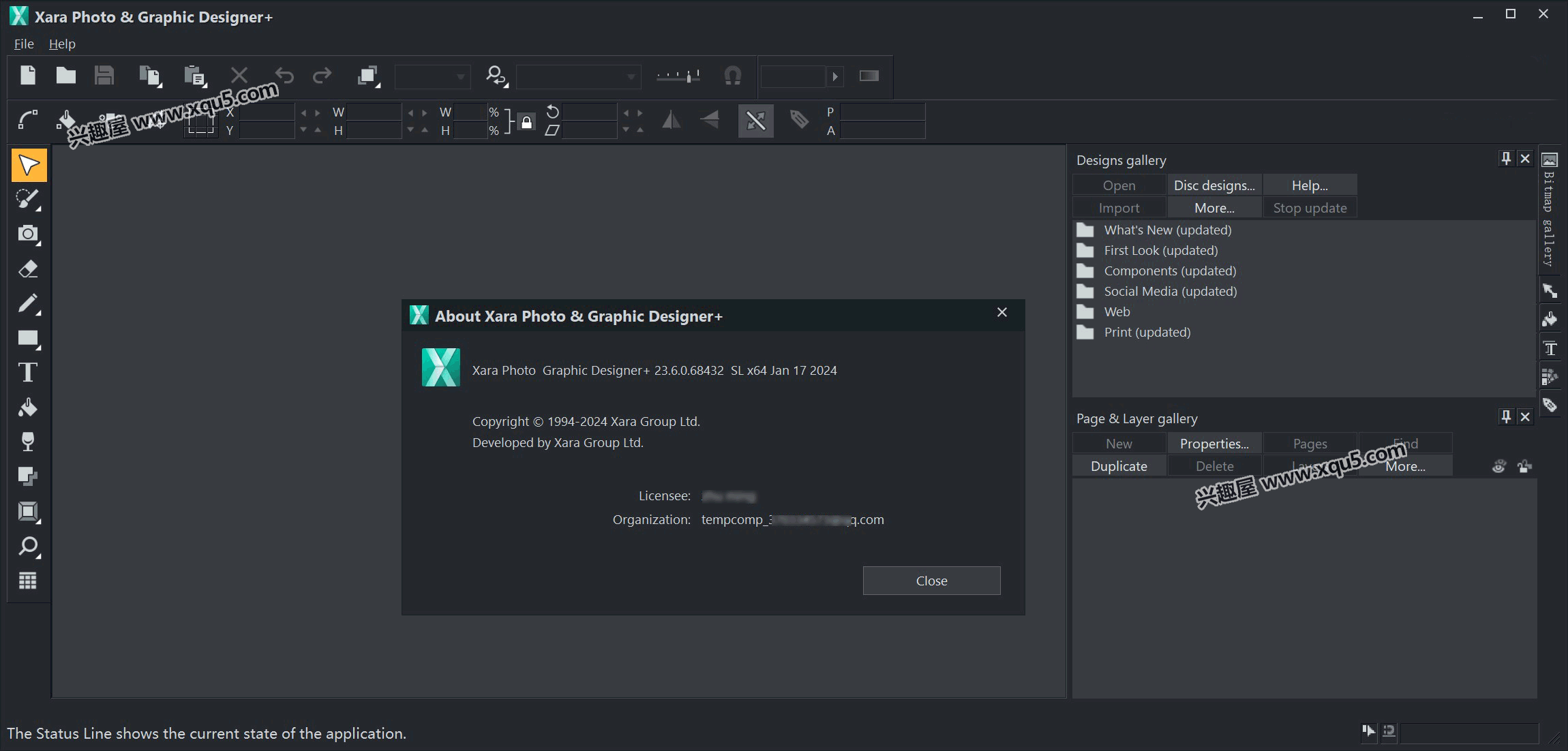Click More... button in Designs gallery
Viewport: 1568px width, 751px height.
(1214, 208)
